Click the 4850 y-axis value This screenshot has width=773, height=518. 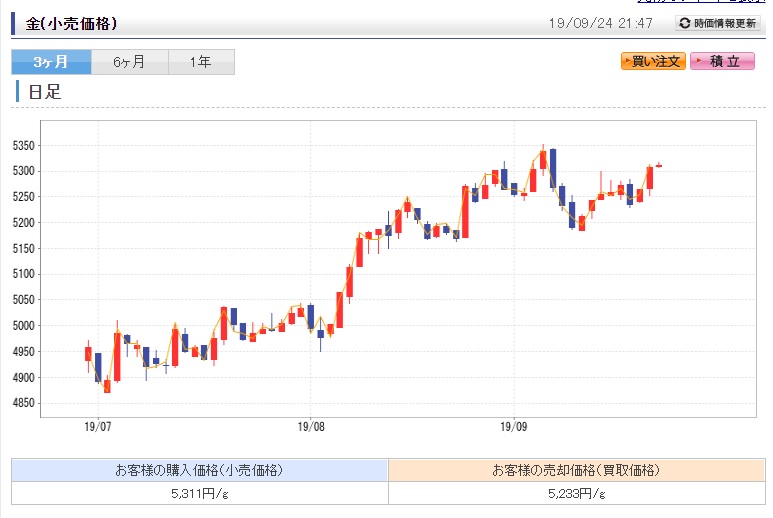24,403
